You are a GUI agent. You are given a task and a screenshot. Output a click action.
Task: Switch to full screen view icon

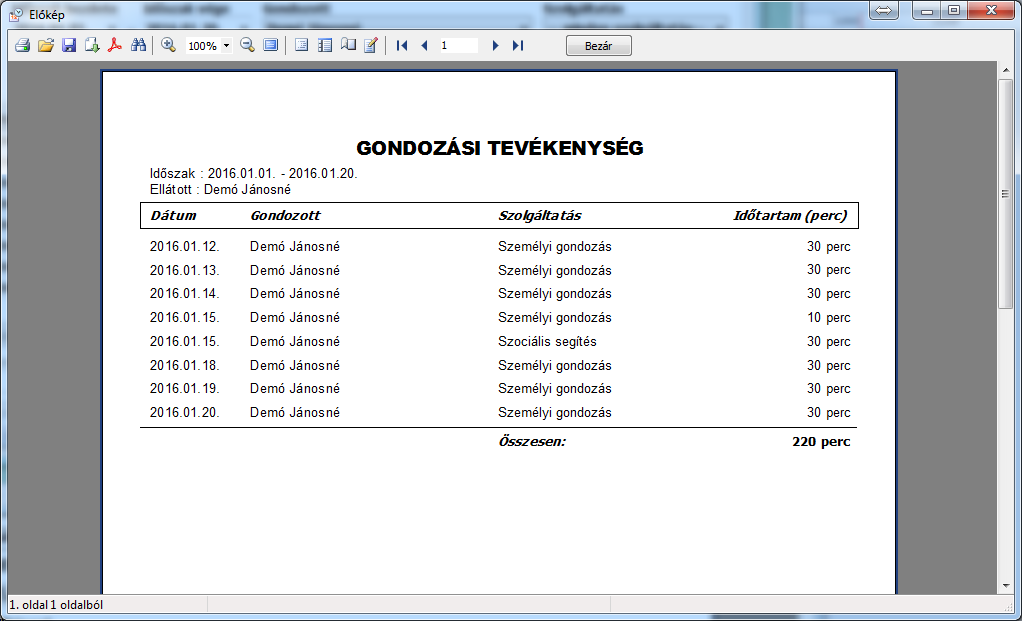point(271,46)
